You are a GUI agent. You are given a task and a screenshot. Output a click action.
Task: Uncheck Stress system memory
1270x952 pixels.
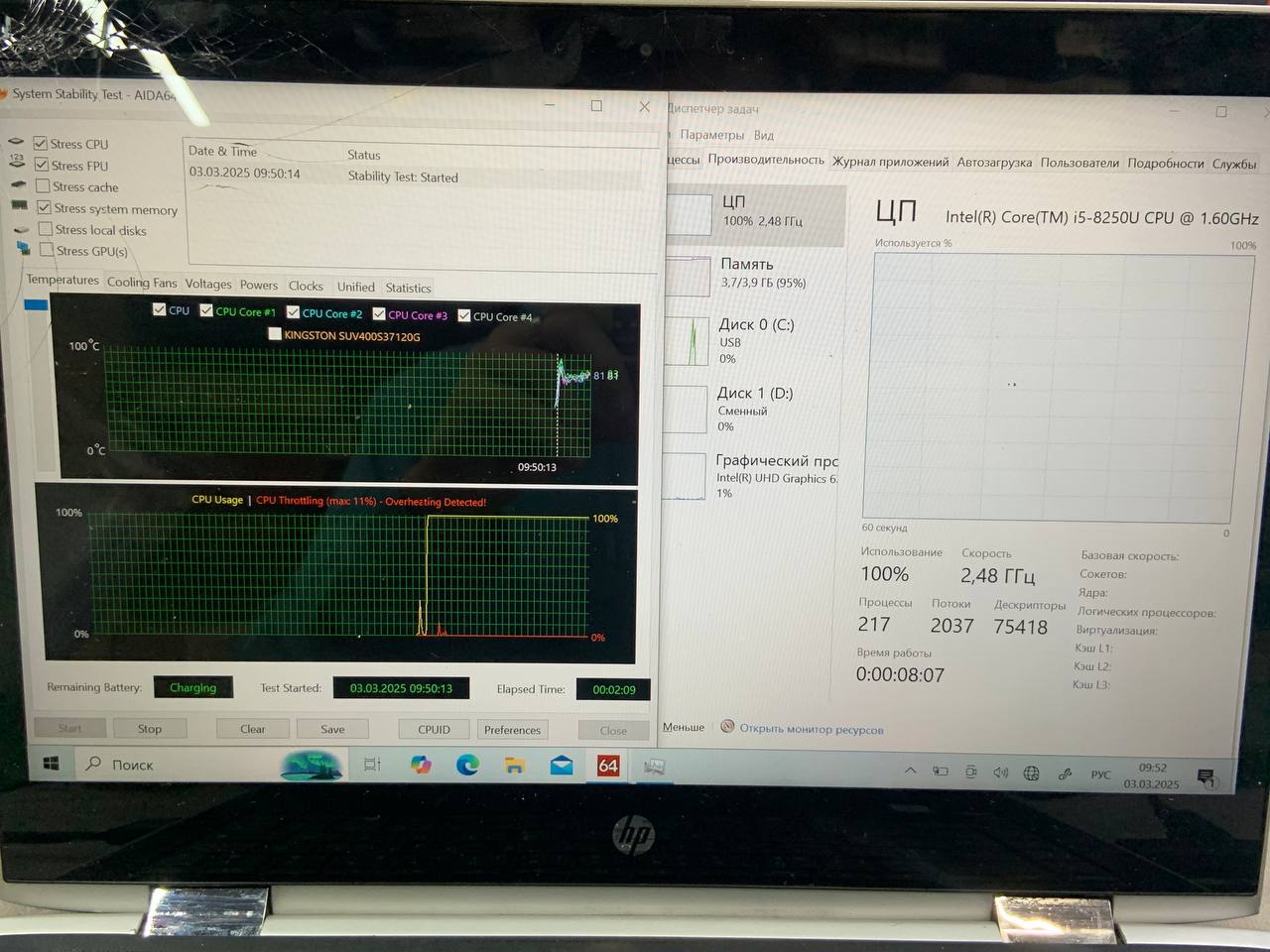(44, 208)
